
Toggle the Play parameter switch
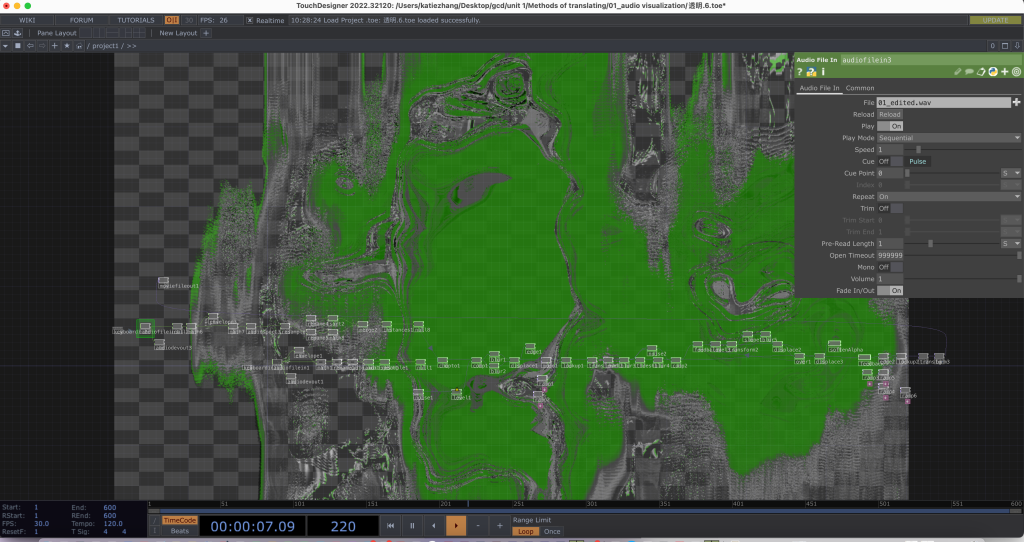click(896, 126)
